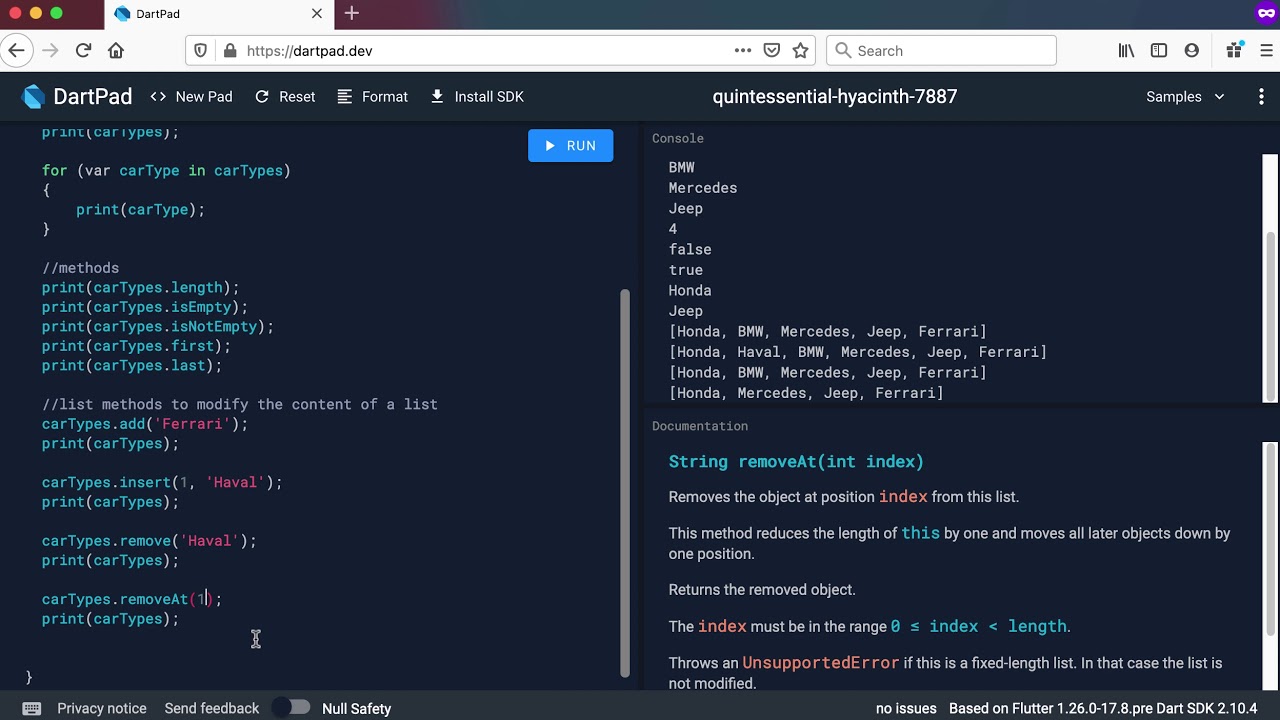Open the browser home page icon
The image size is (1280, 720).
coord(116,50)
